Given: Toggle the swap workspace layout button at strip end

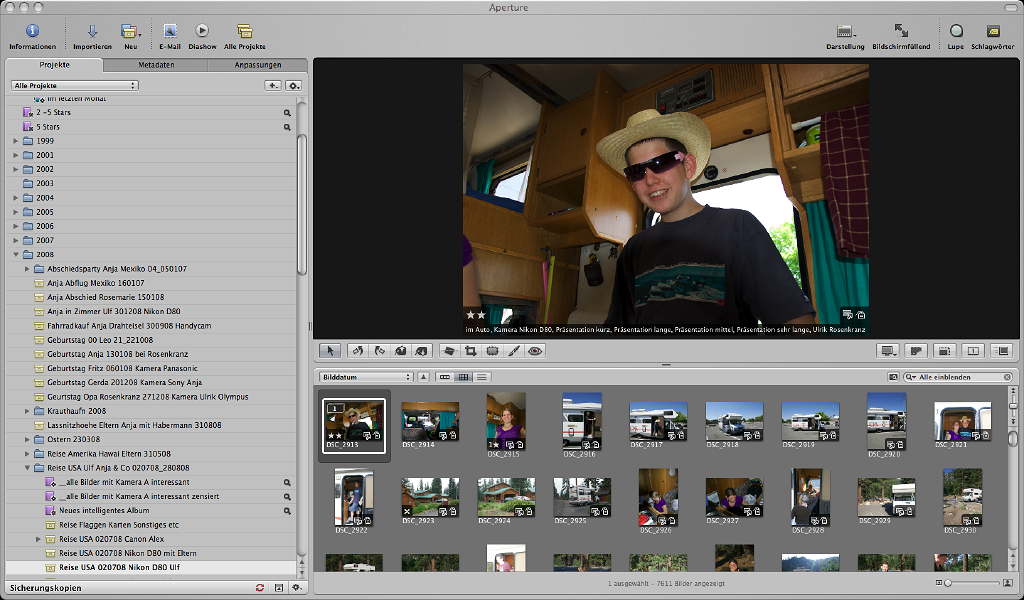Looking at the screenshot, I should [x=1002, y=351].
